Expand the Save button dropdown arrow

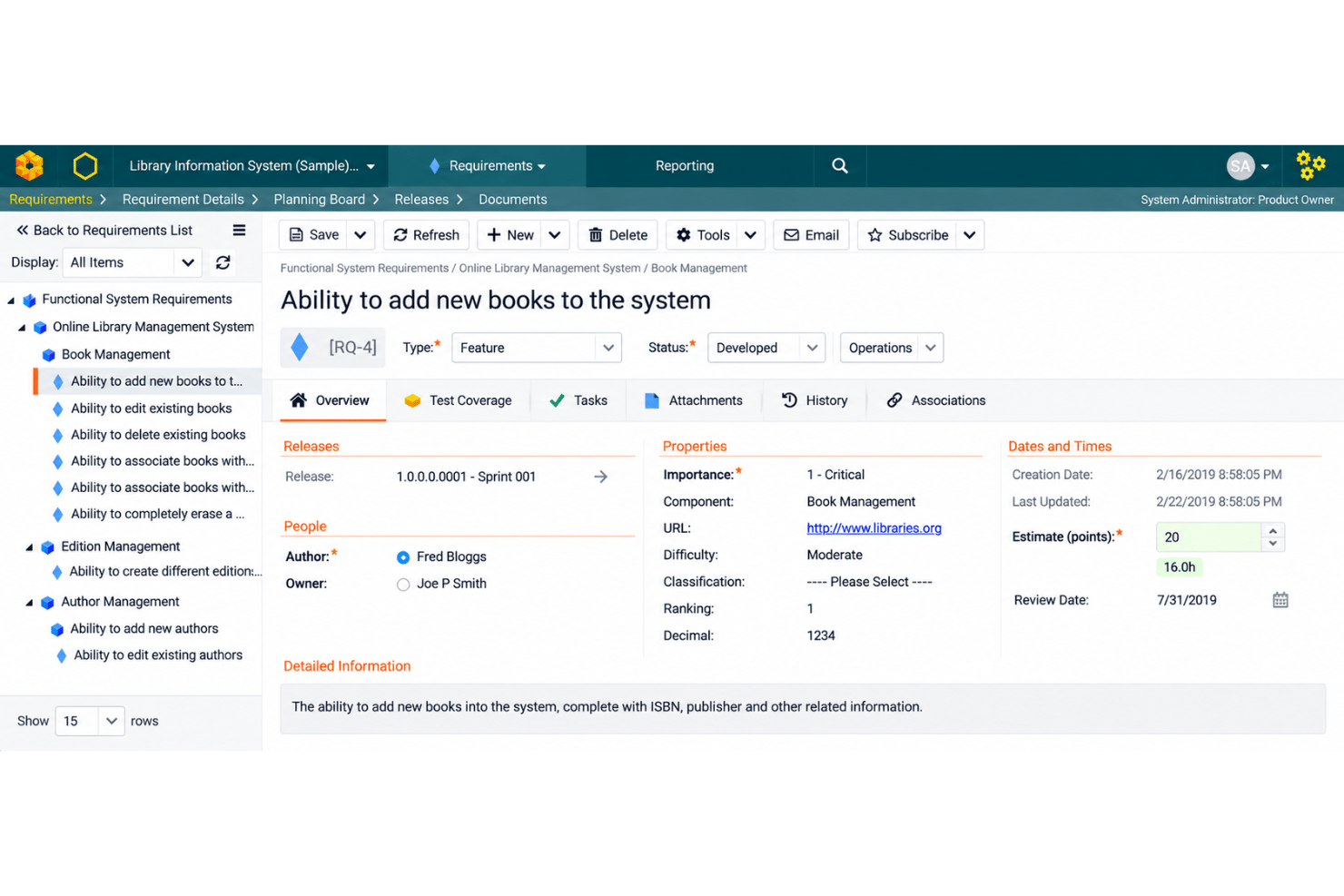tap(361, 235)
